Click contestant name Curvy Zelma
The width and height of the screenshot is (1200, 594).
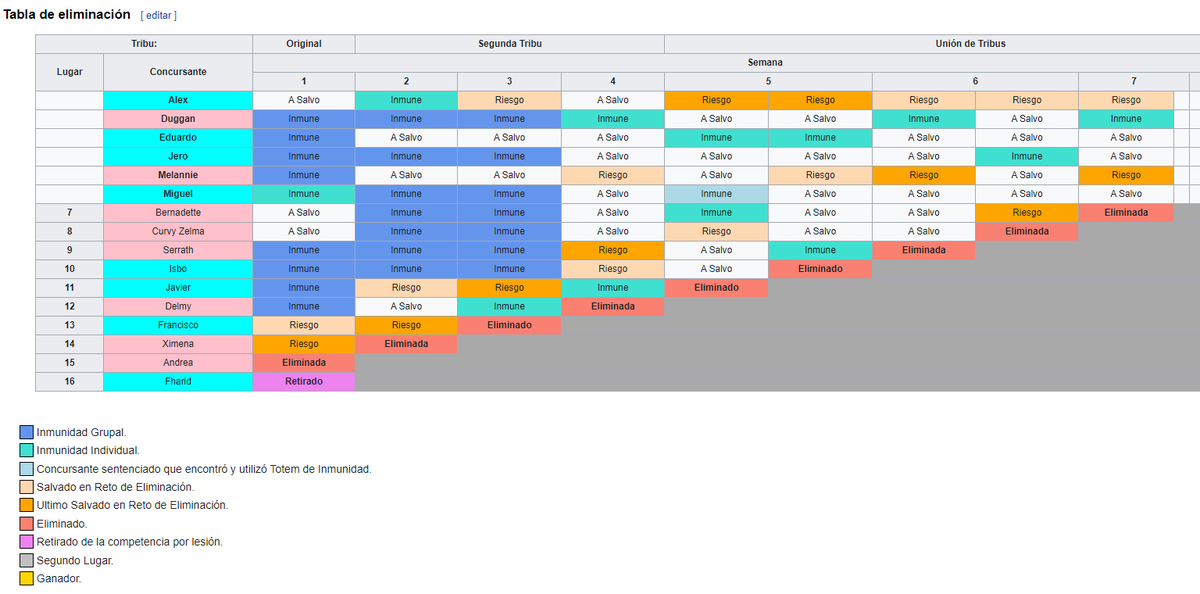(178, 231)
